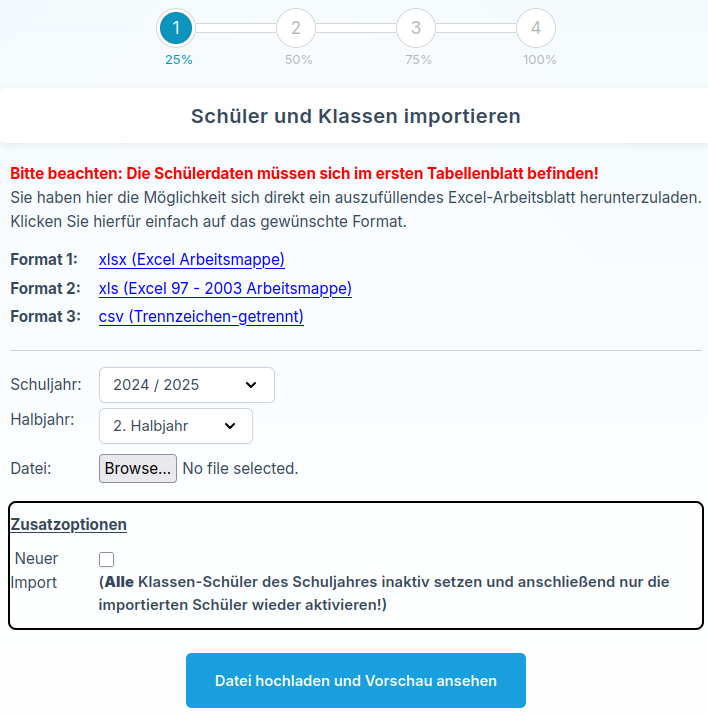Click the 50% progress label
Viewport: 708px width, 716px height.
coord(298,60)
